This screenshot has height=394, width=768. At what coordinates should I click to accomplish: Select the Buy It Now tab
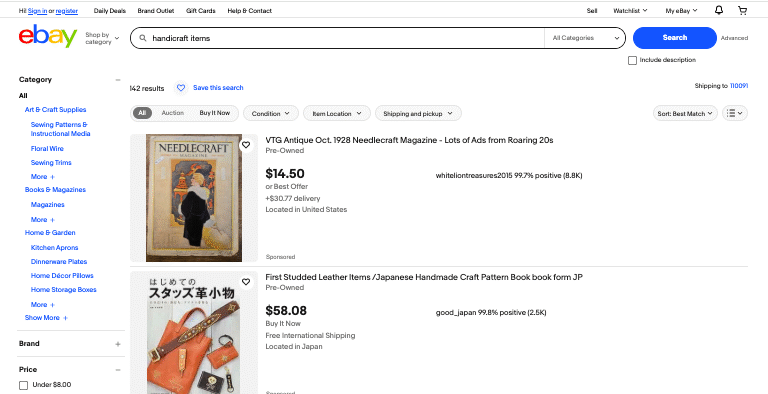[215, 113]
